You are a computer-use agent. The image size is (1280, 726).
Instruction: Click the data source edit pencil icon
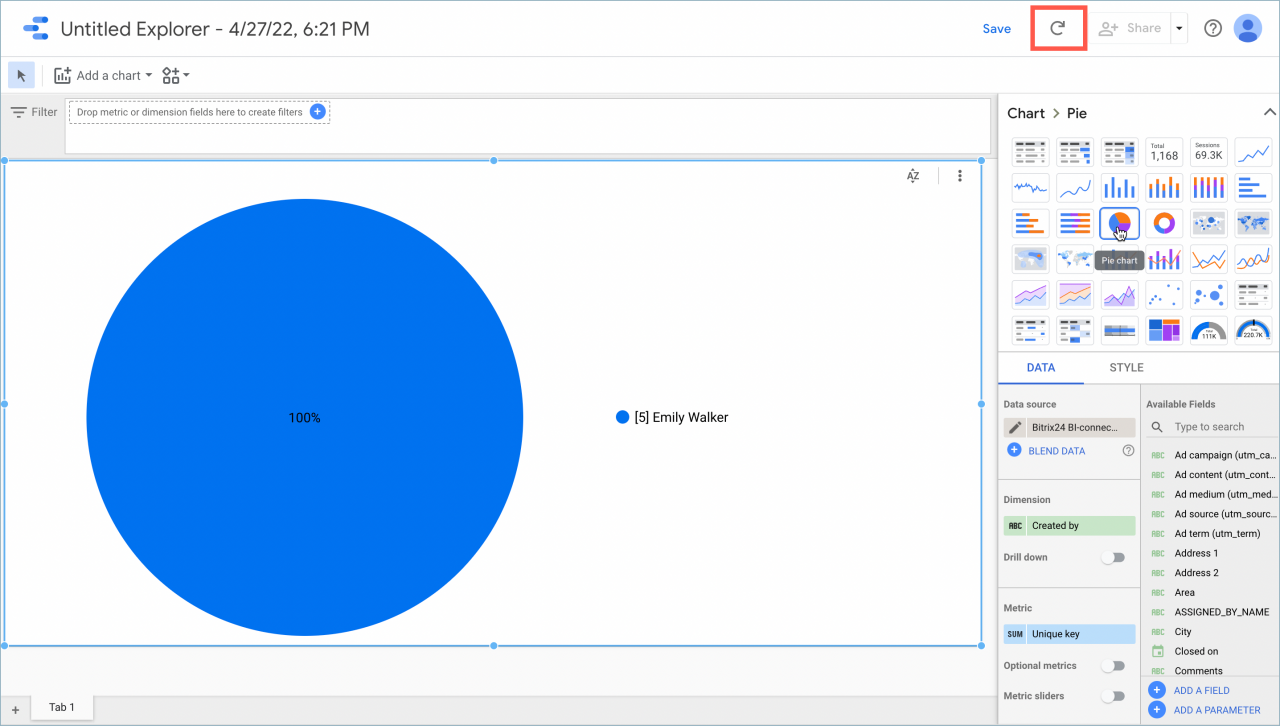1015,427
